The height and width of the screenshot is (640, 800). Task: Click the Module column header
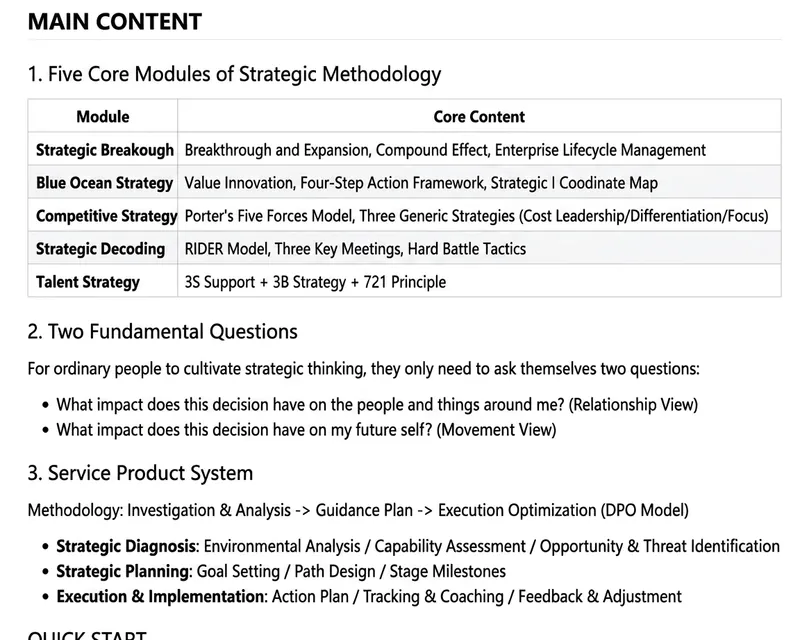click(x=103, y=116)
